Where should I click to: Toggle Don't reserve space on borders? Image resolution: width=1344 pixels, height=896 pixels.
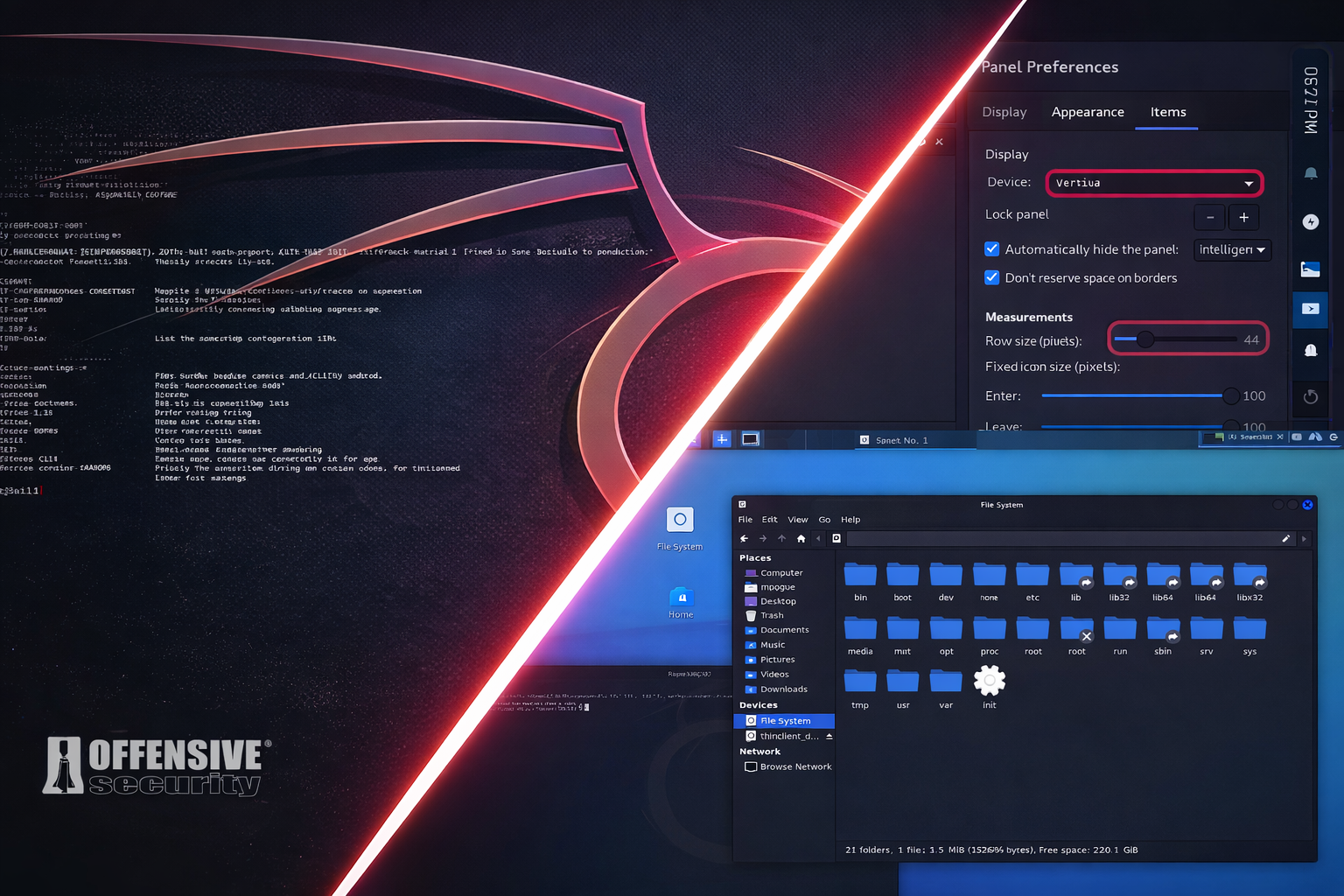[x=992, y=278]
